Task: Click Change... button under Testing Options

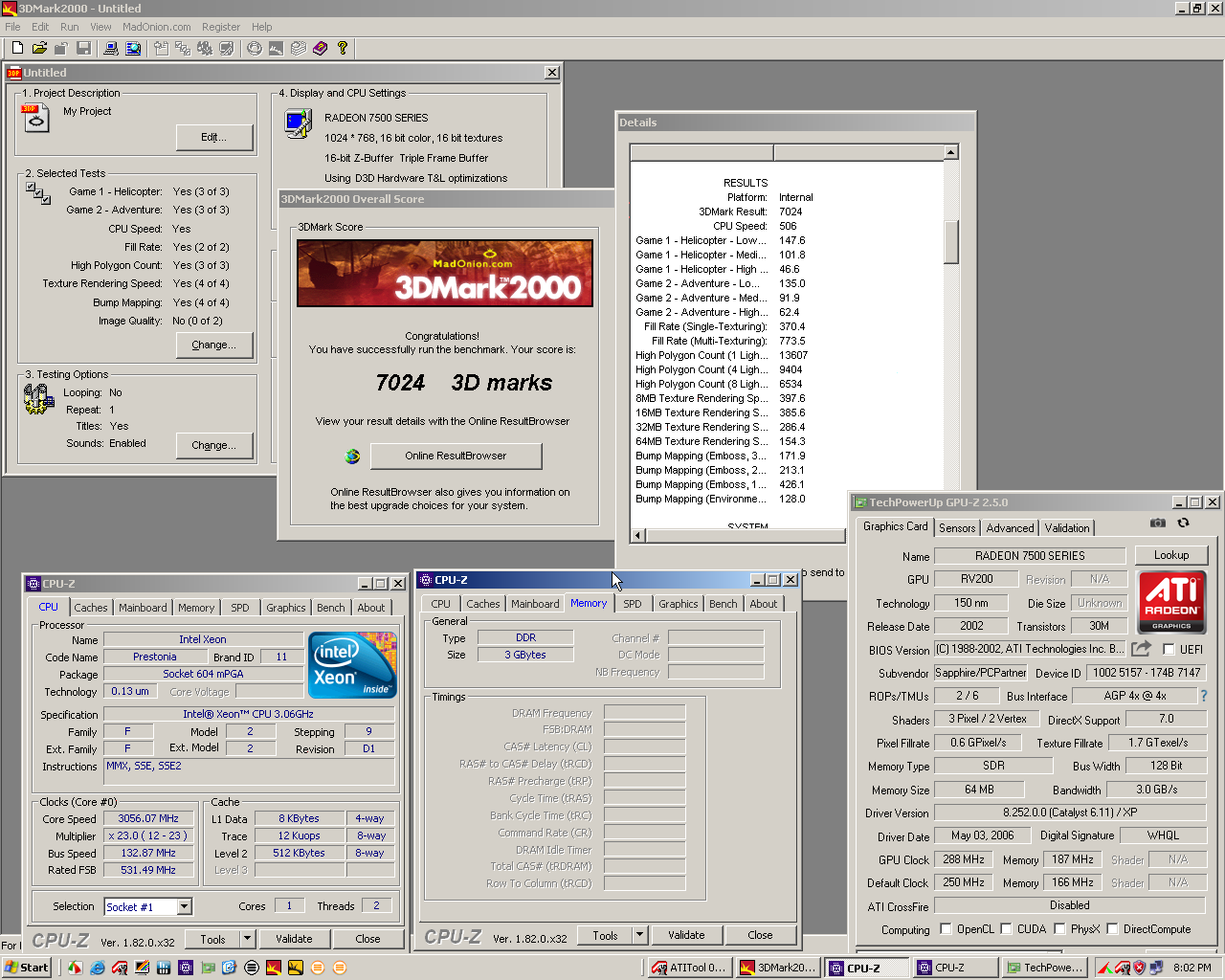Action: [214, 445]
